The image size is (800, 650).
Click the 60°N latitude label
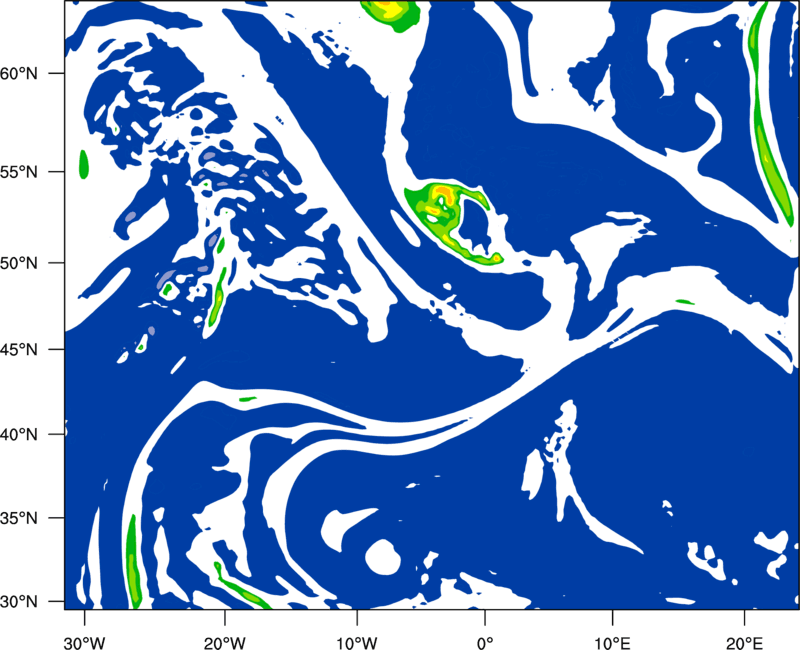(x=19, y=73)
